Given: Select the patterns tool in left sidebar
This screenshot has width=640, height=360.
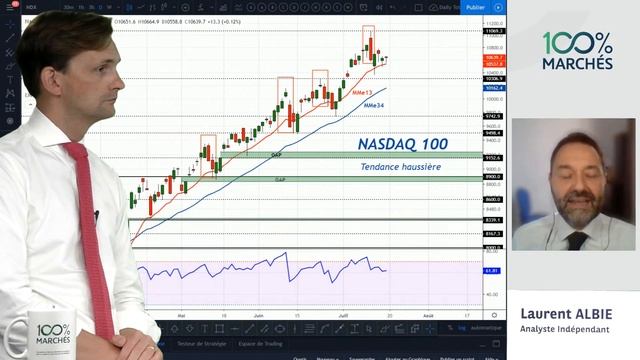Looking at the screenshot, I should (x=10, y=93).
